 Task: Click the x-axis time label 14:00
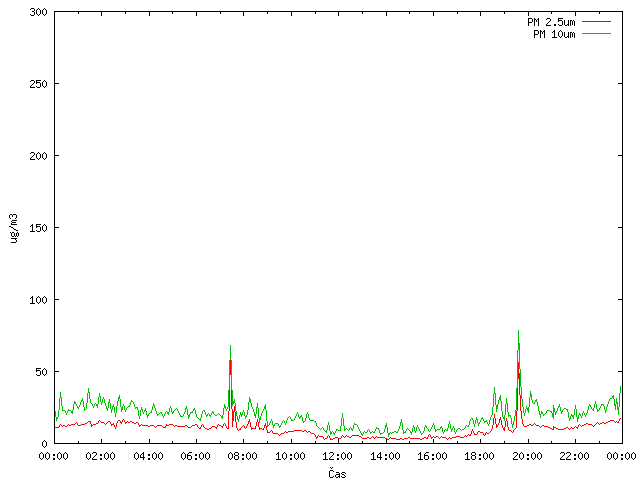pos(385,456)
